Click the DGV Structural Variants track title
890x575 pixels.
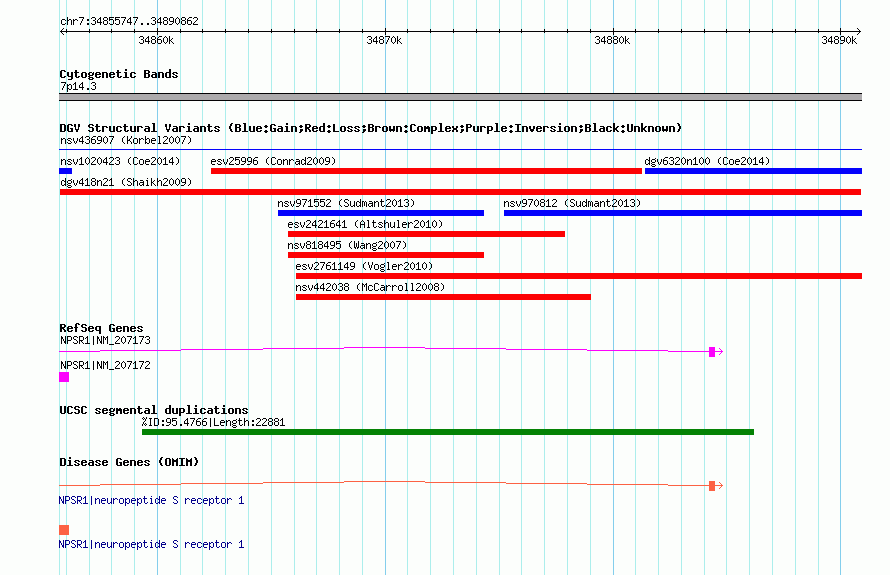(x=371, y=128)
